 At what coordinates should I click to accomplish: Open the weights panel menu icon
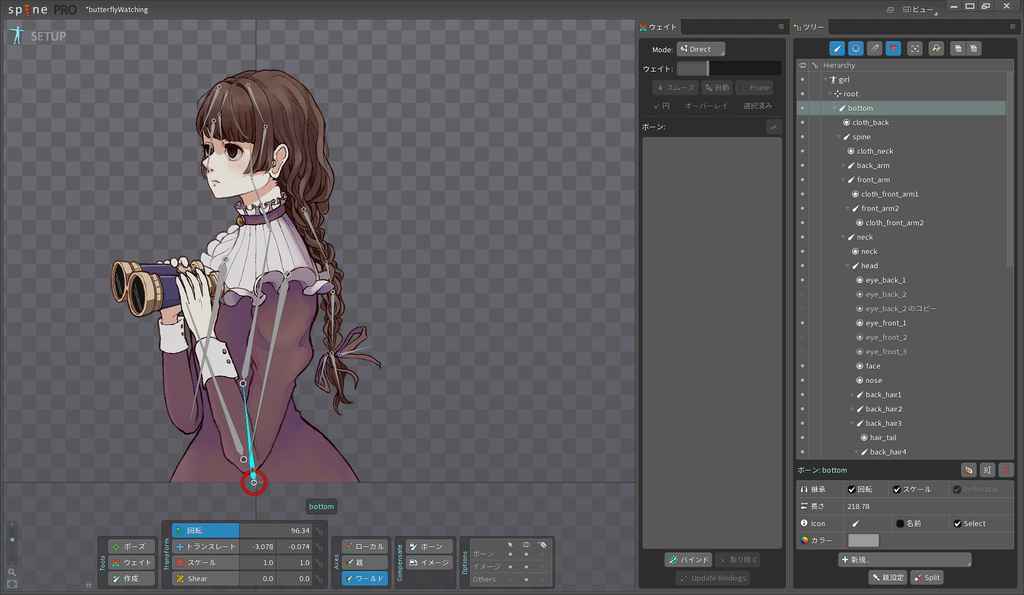coord(781,27)
